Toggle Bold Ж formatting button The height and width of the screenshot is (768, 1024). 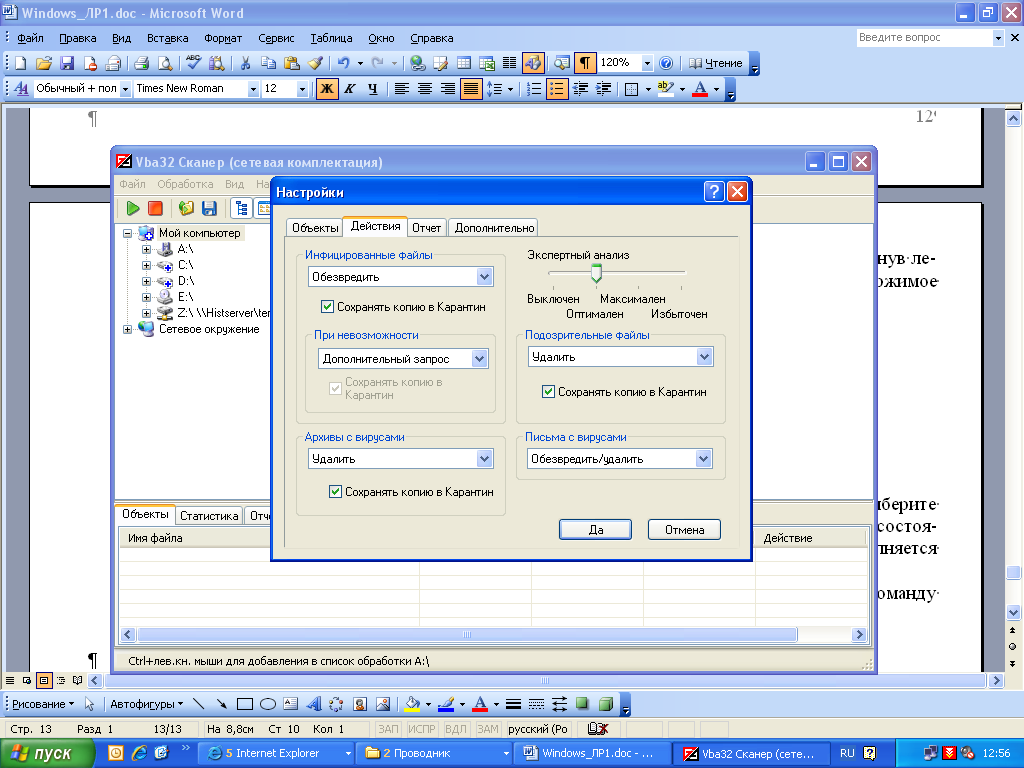coord(327,88)
